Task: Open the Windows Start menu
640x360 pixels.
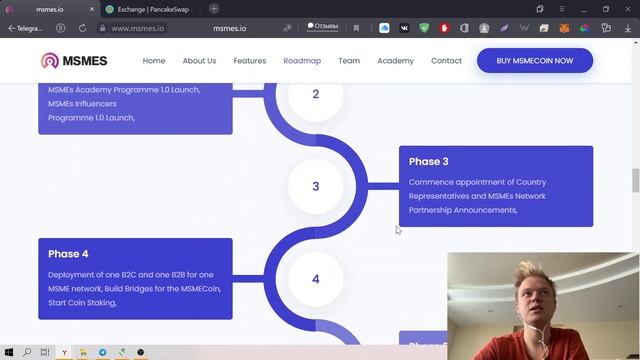Action: [9, 352]
